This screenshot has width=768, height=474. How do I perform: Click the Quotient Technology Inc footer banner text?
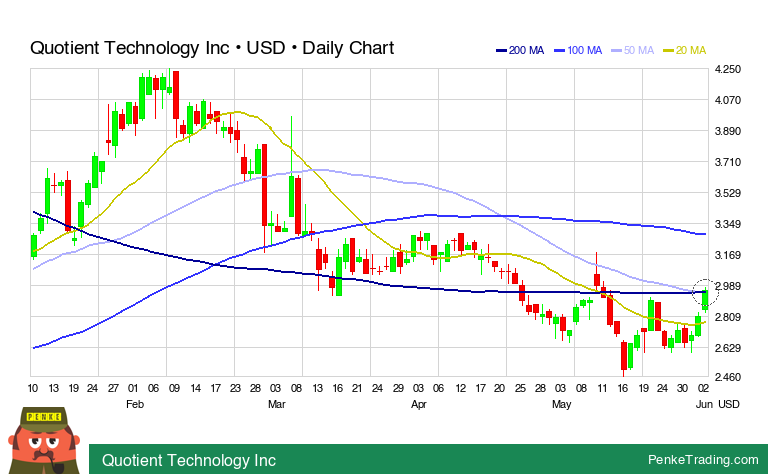coord(189,460)
